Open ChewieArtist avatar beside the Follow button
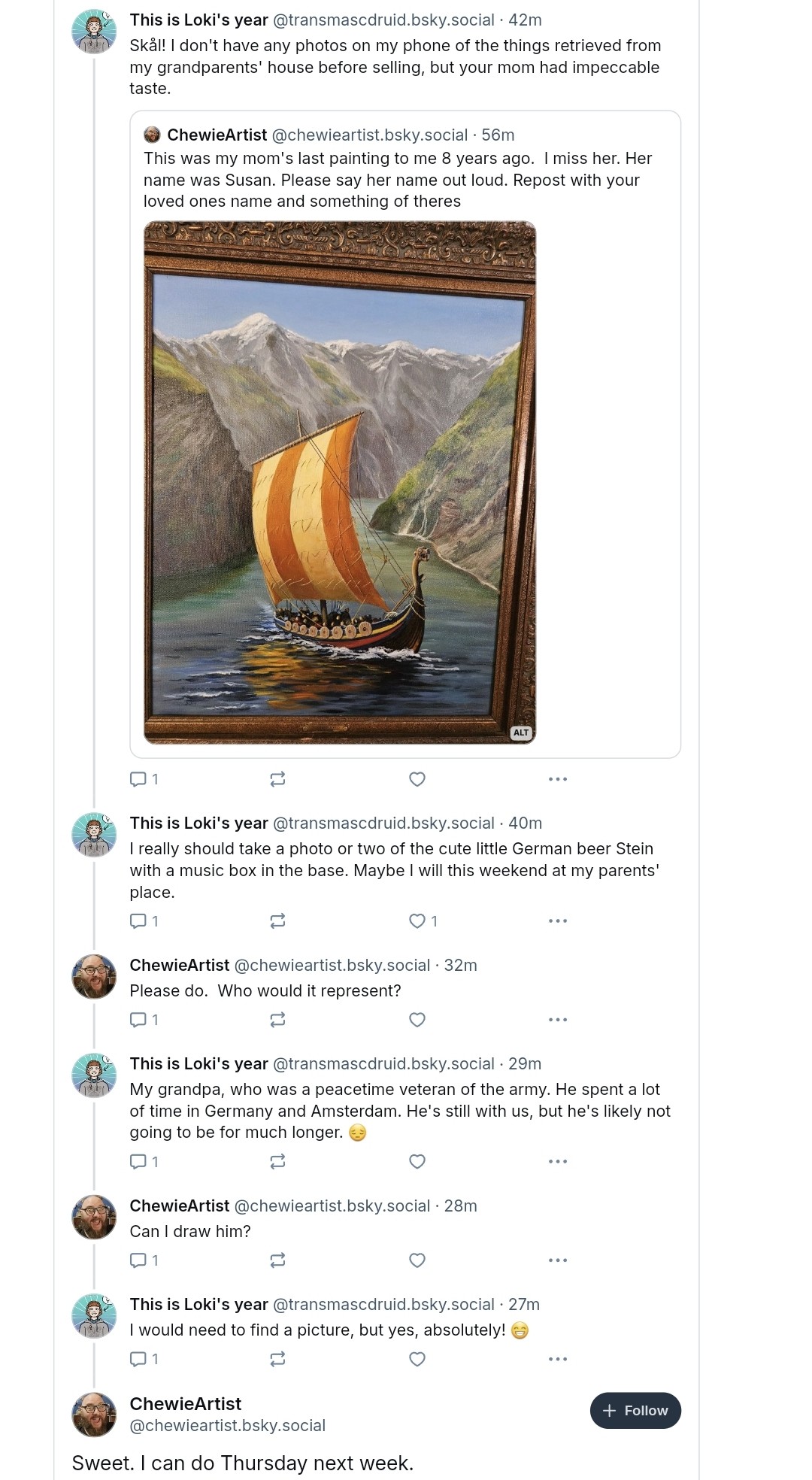Screen dimensions: 812x1480 [x=94, y=1414]
